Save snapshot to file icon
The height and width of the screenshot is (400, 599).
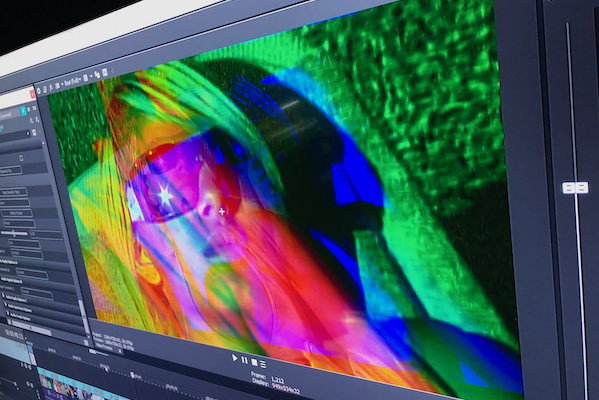(105, 72)
